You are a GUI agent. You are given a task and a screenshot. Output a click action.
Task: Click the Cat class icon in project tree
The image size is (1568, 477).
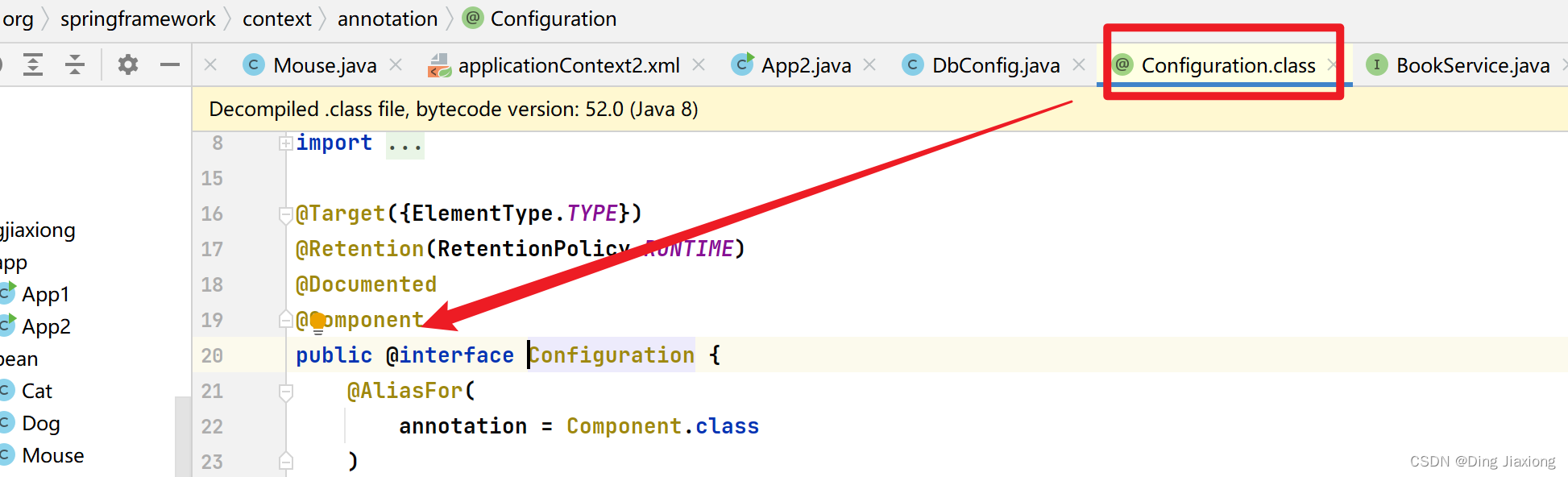pyautogui.click(x=6, y=391)
